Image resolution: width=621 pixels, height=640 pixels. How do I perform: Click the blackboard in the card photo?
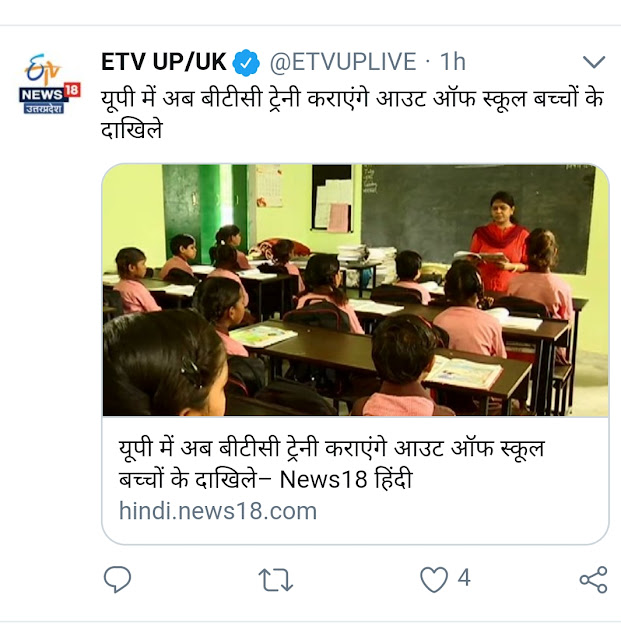pos(478,216)
